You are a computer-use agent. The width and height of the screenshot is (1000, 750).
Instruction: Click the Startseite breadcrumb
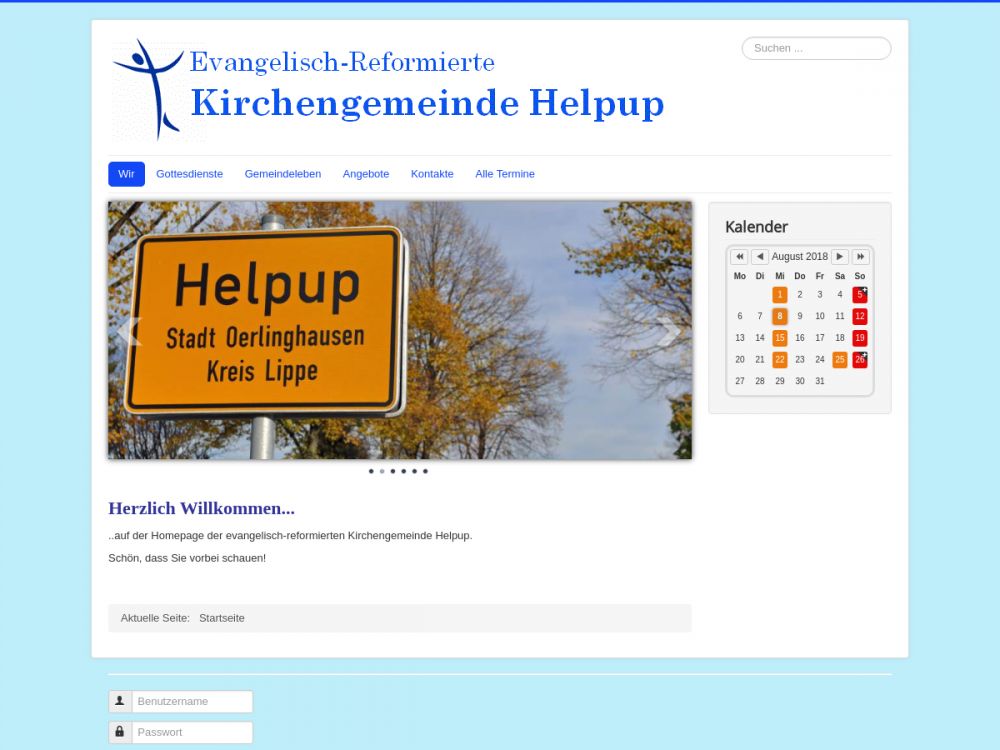tap(222, 618)
